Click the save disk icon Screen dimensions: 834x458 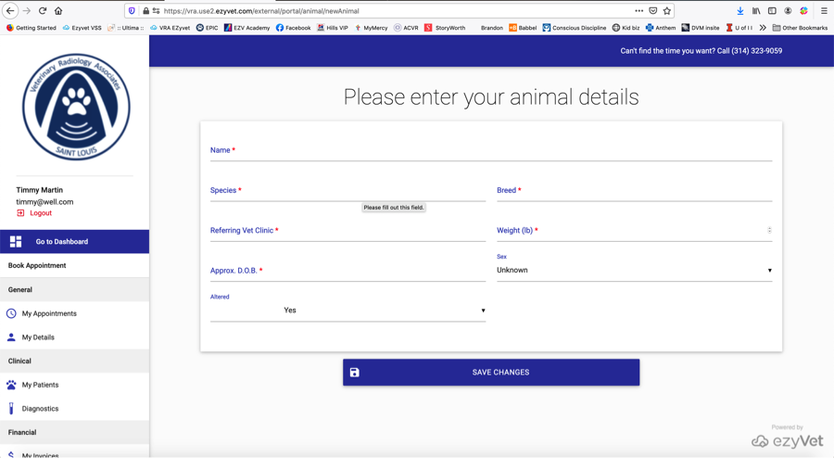(354, 372)
